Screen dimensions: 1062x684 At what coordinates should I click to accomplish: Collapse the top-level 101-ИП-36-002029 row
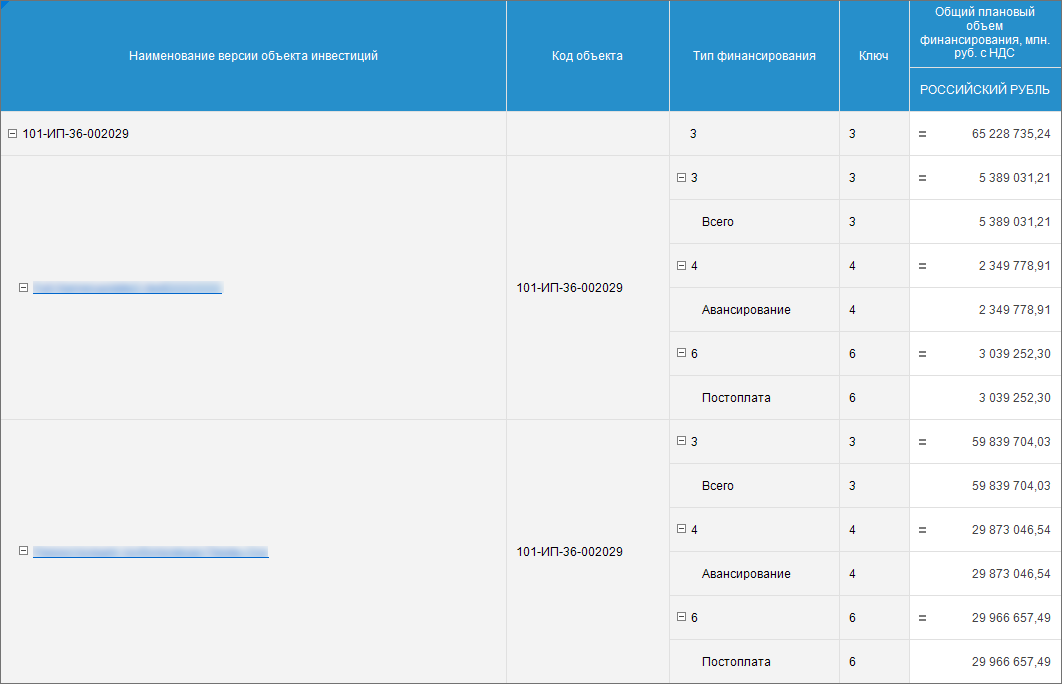point(12,134)
